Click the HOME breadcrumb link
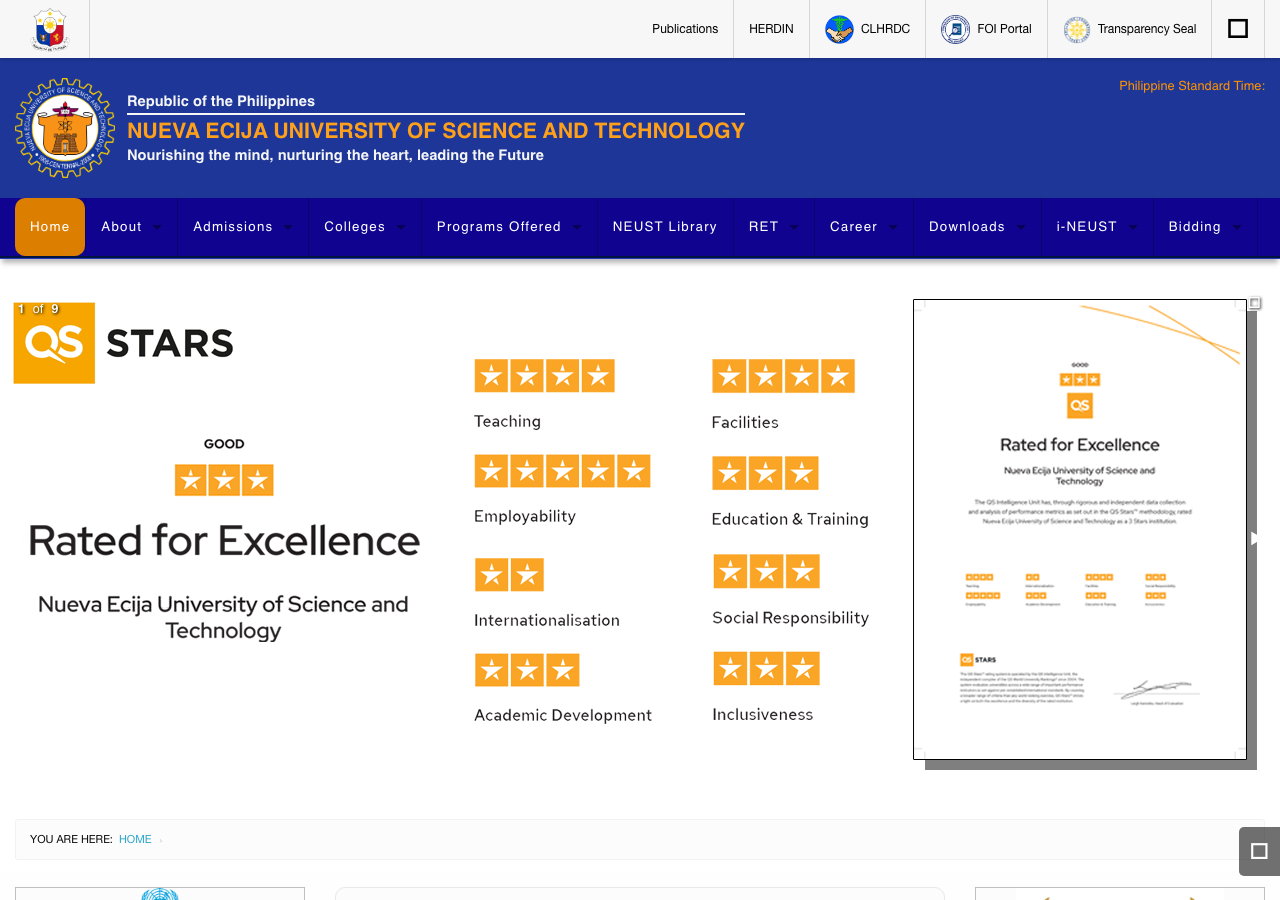The height and width of the screenshot is (900, 1280). point(135,840)
